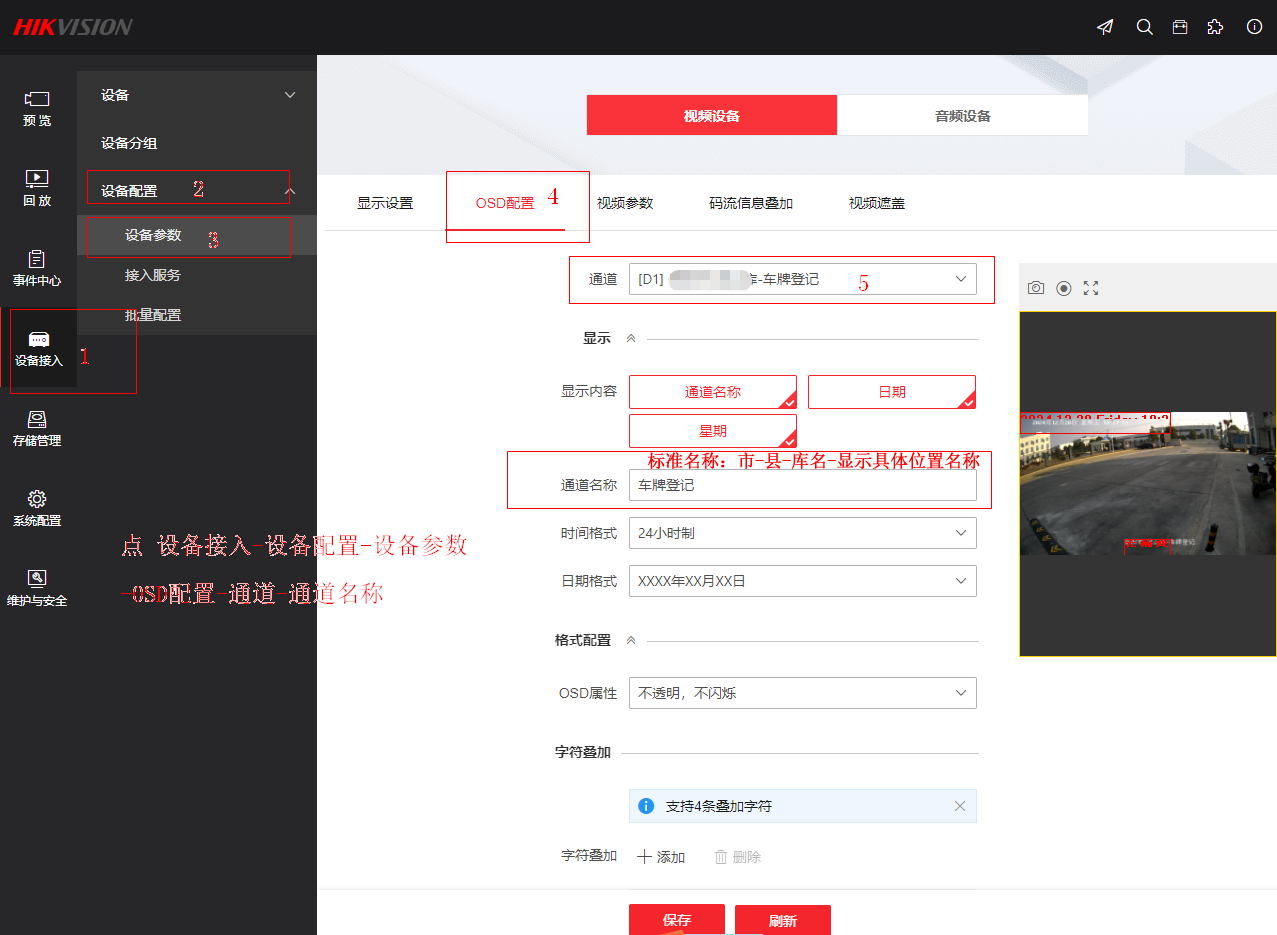Open the search icon in the top bar
The width and height of the screenshot is (1277, 935).
[1144, 27]
